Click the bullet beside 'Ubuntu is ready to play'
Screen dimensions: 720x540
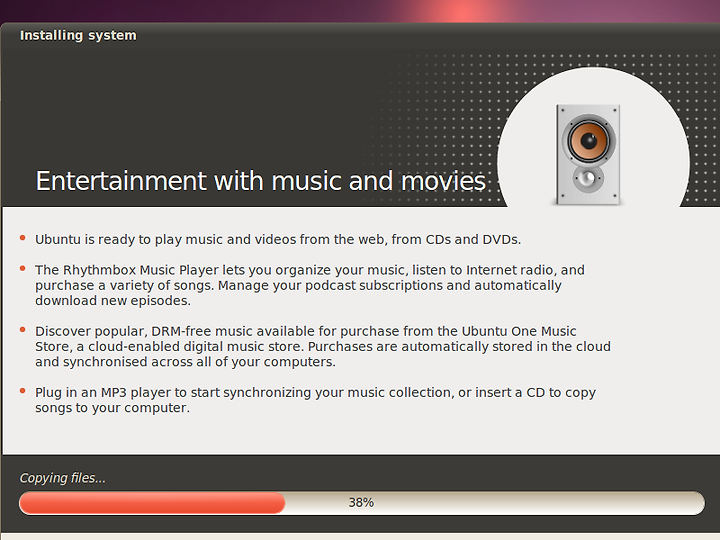[22, 238]
